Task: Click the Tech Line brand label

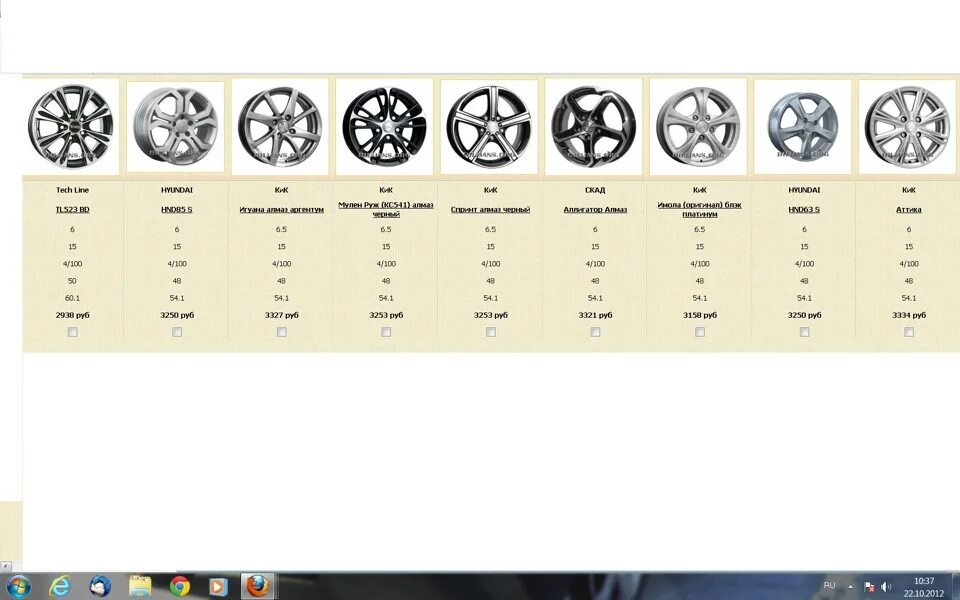Action: (72, 190)
